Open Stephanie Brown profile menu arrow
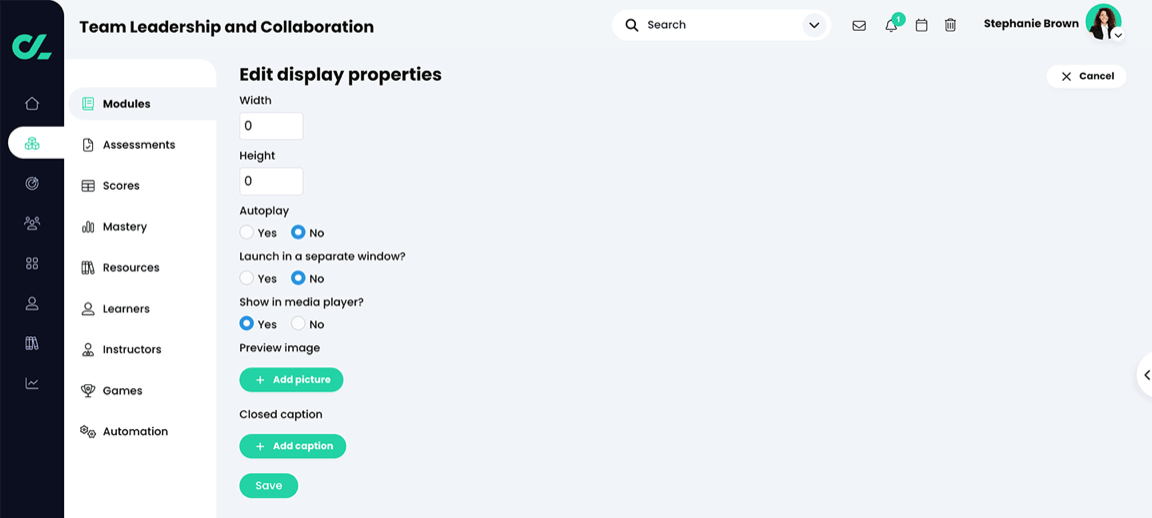Image resolution: width=1152 pixels, height=518 pixels. coord(1118,35)
